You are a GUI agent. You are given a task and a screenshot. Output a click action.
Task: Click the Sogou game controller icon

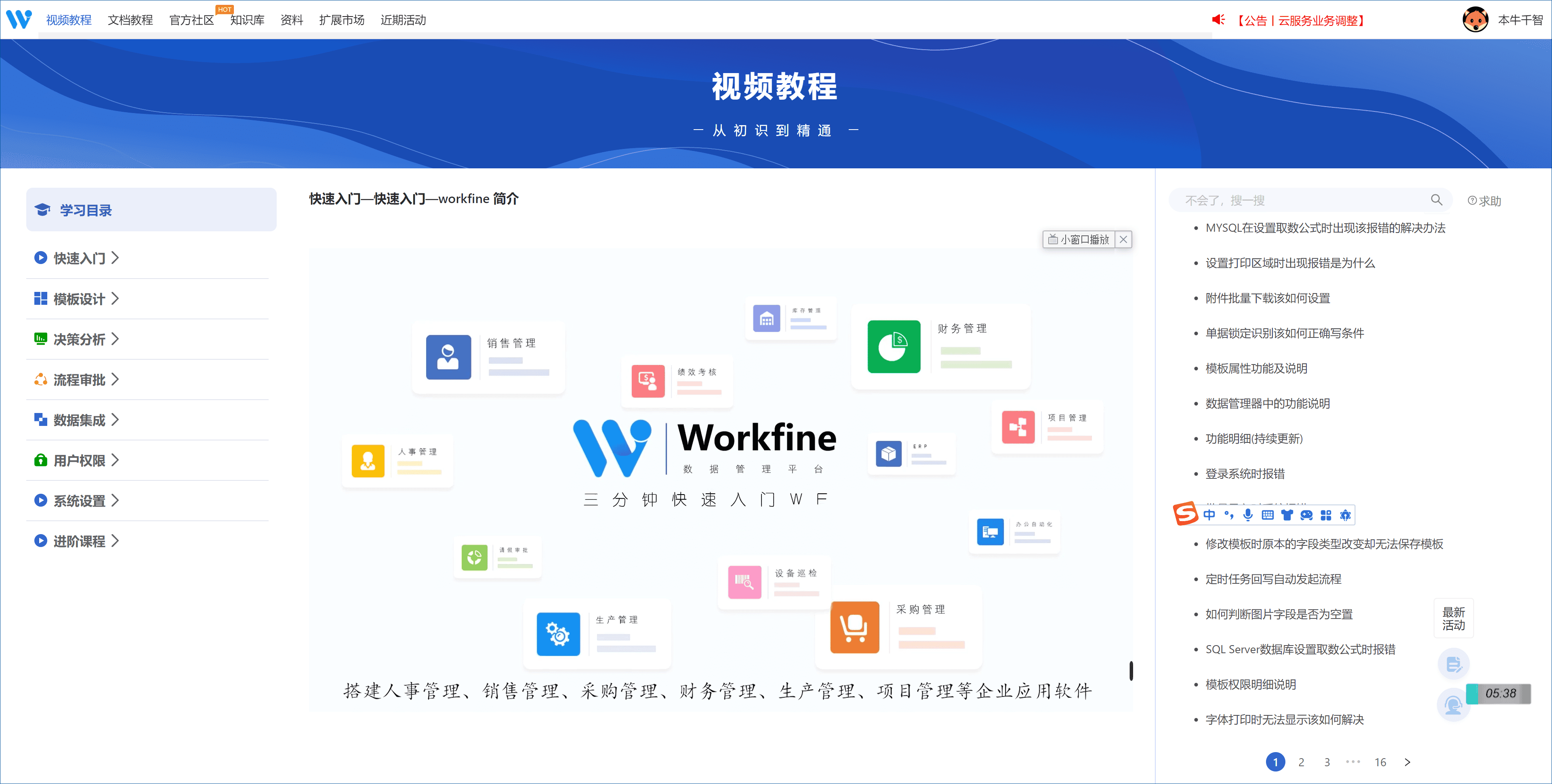click(1307, 515)
